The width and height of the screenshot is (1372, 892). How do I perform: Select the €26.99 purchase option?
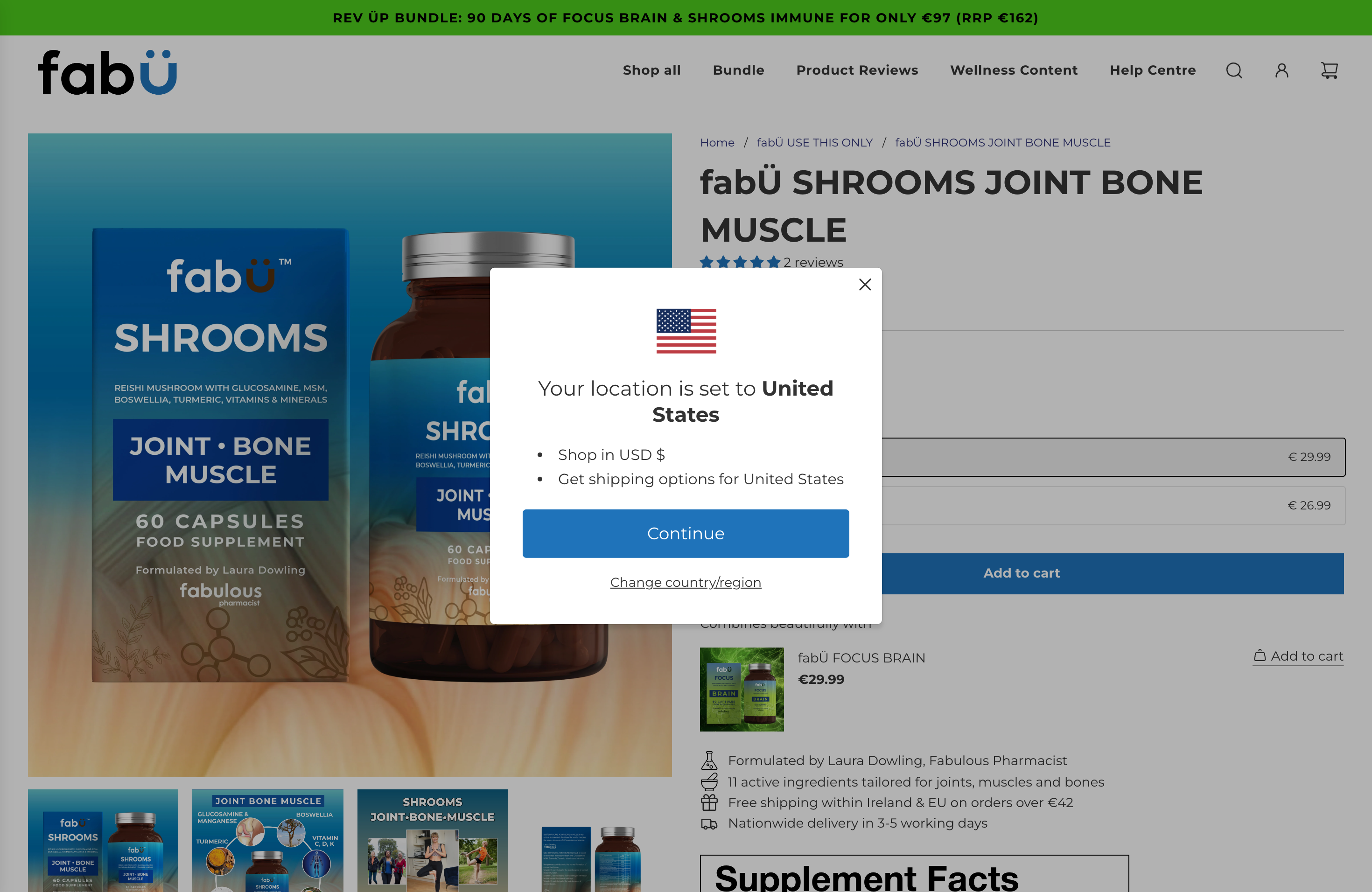click(x=1113, y=505)
